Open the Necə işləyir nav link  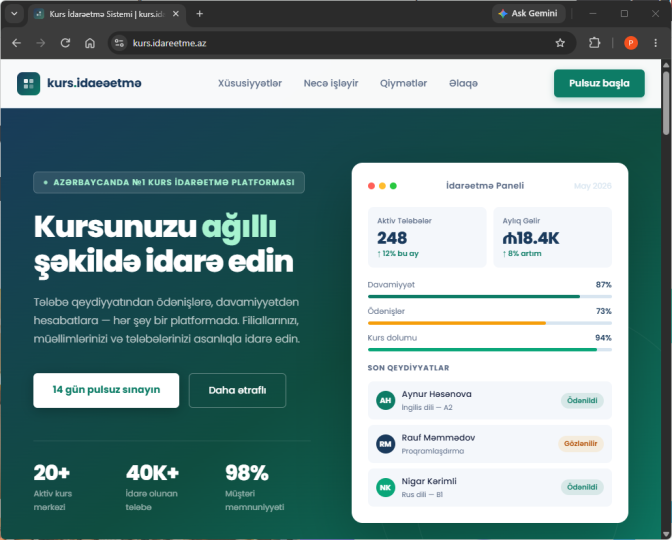(331, 83)
